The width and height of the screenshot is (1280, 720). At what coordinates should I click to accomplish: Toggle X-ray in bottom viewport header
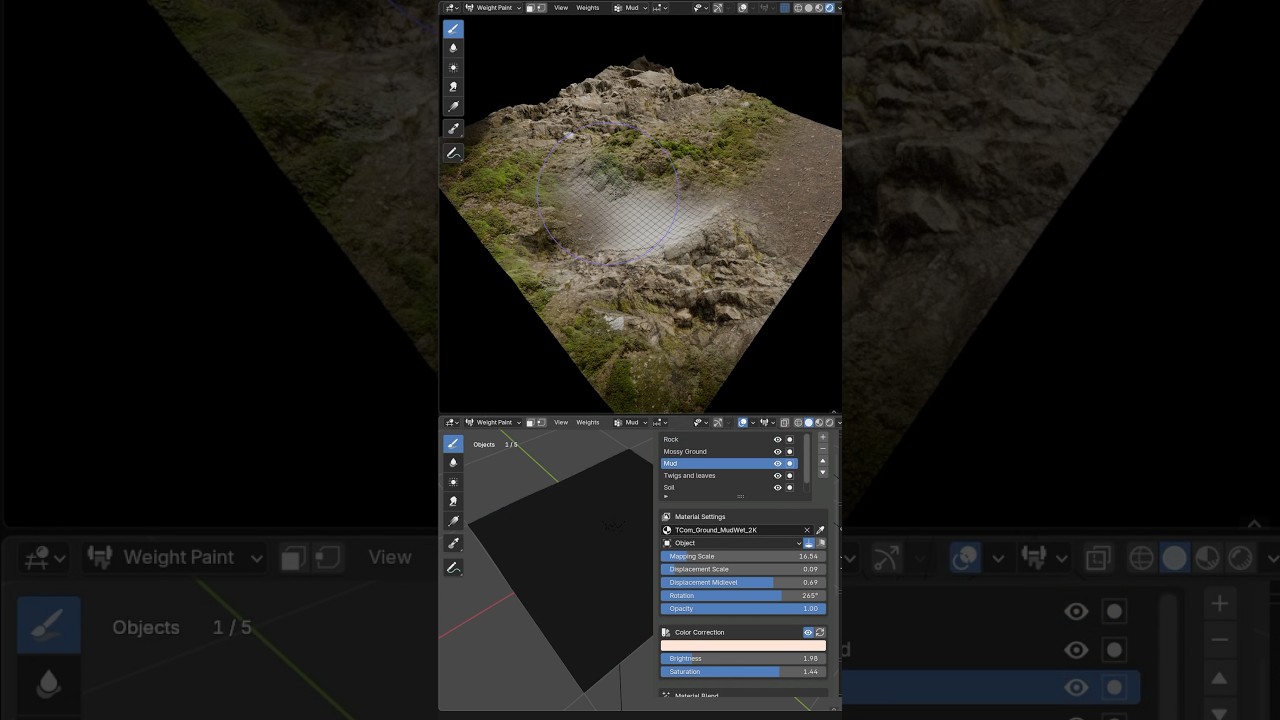pyautogui.click(x=784, y=422)
